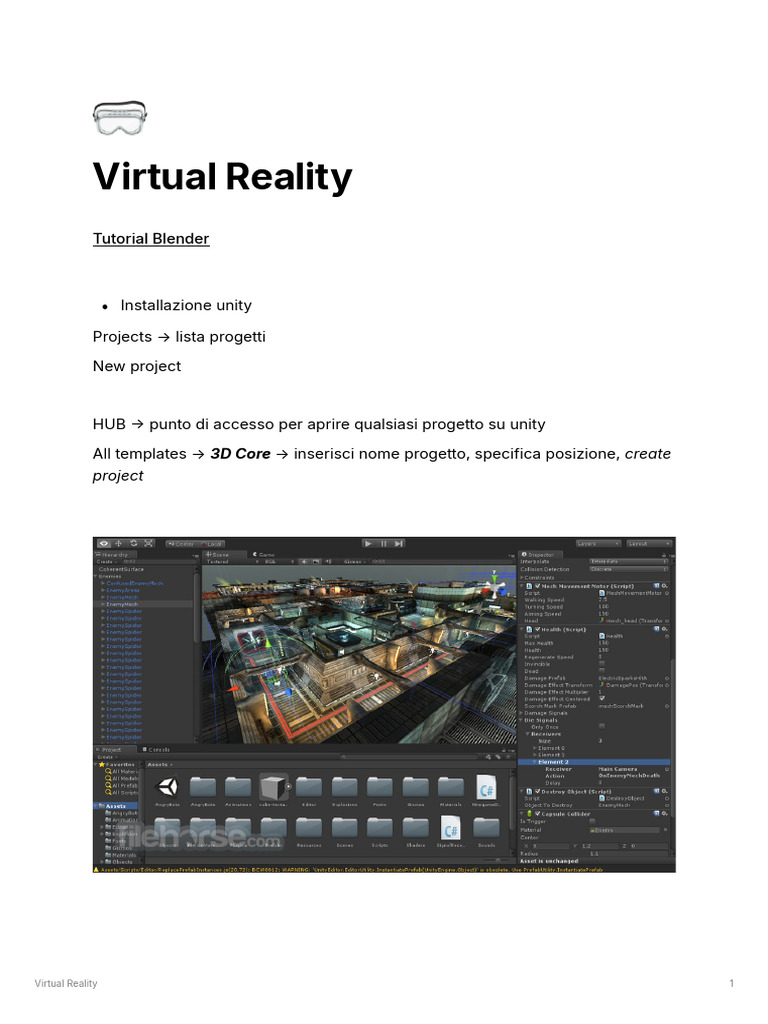Open the Gizmos dropdown in Scene view

tap(353, 562)
